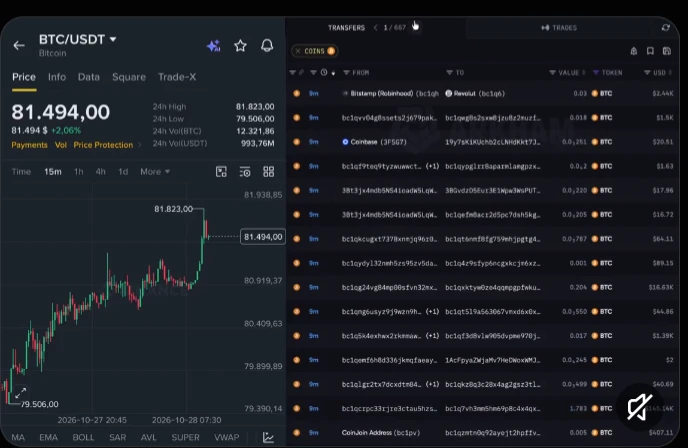Click the Price Protection link
Screen dimensions: 688x448
tap(103, 145)
